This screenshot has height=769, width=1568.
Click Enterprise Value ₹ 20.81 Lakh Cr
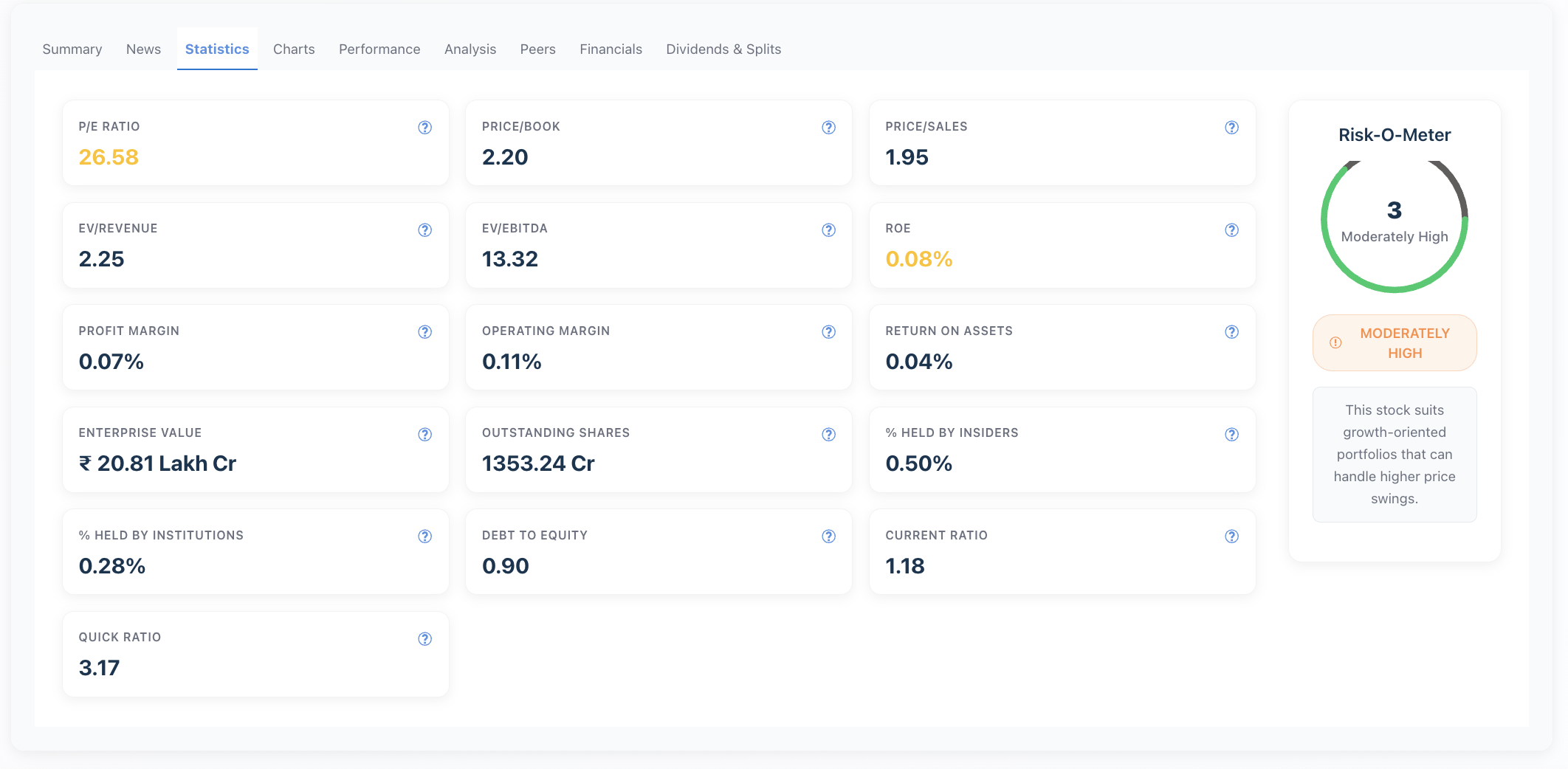(x=157, y=463)
